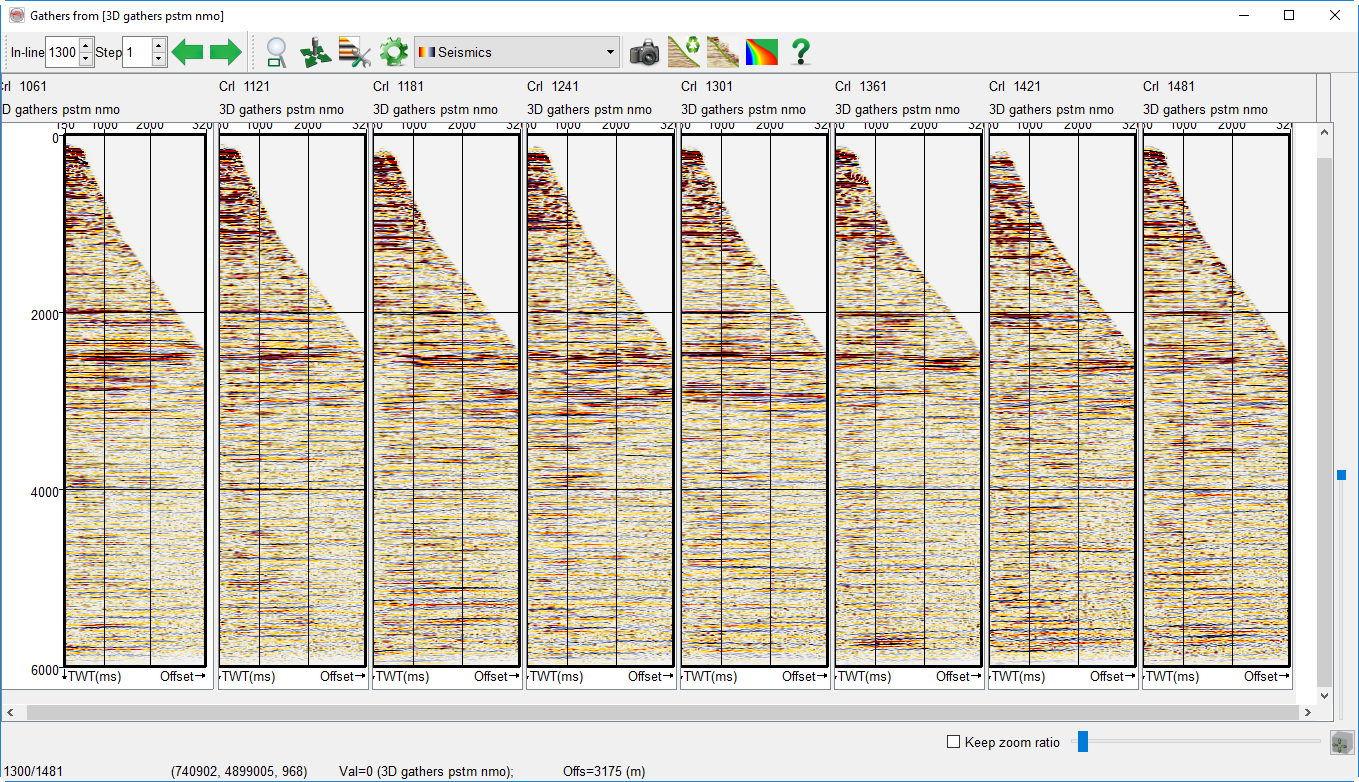Screen dimensions: 1359x782
Task: Click the rainbow color gradient icon
Action: pos(762,52)
